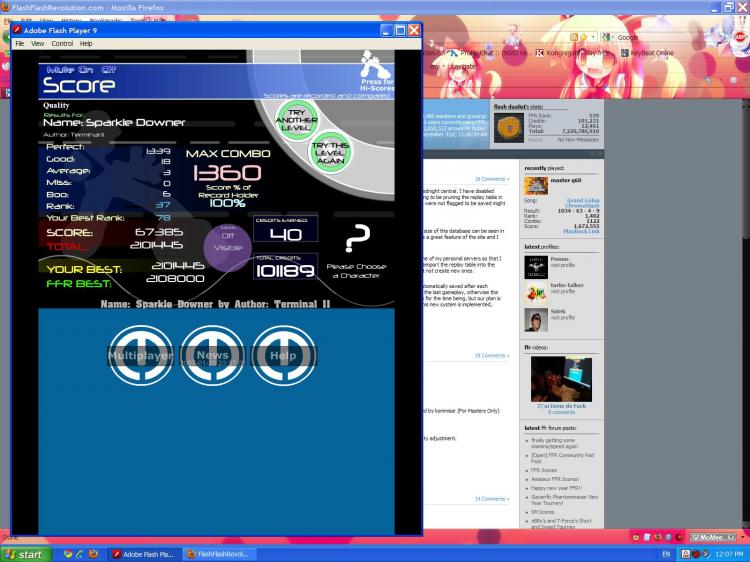Expand the dropdown arrow beside bookmark star
The height and width of the screenshot is (562, 750).
coord(594,37)
